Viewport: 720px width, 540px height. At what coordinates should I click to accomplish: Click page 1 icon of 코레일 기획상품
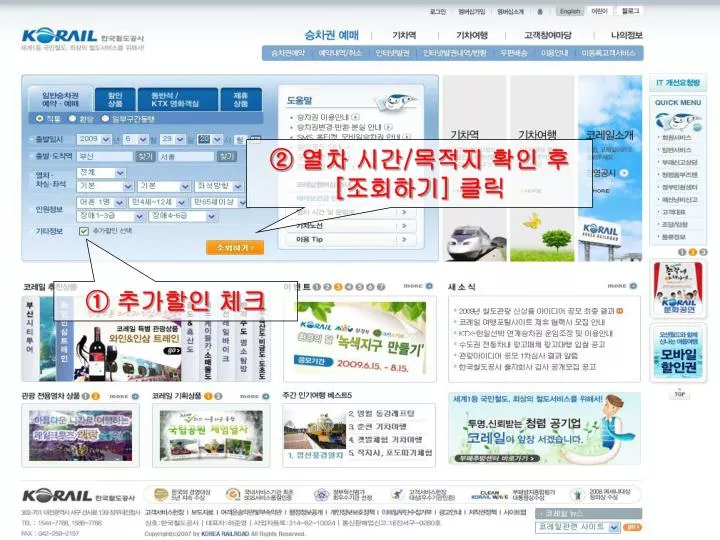point(208,396)
